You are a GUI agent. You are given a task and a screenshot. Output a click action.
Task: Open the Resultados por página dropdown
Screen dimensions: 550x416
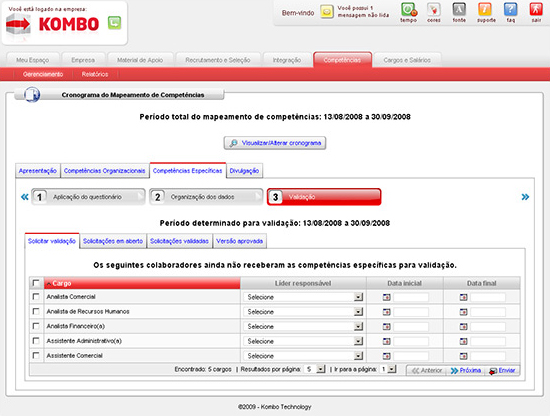(315, 369)
